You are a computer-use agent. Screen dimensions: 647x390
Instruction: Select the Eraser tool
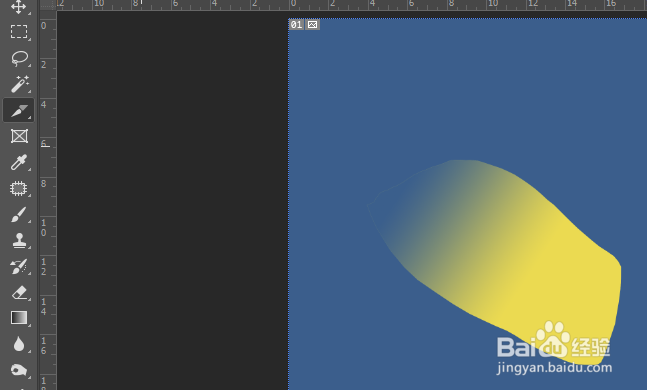[19, 293]
